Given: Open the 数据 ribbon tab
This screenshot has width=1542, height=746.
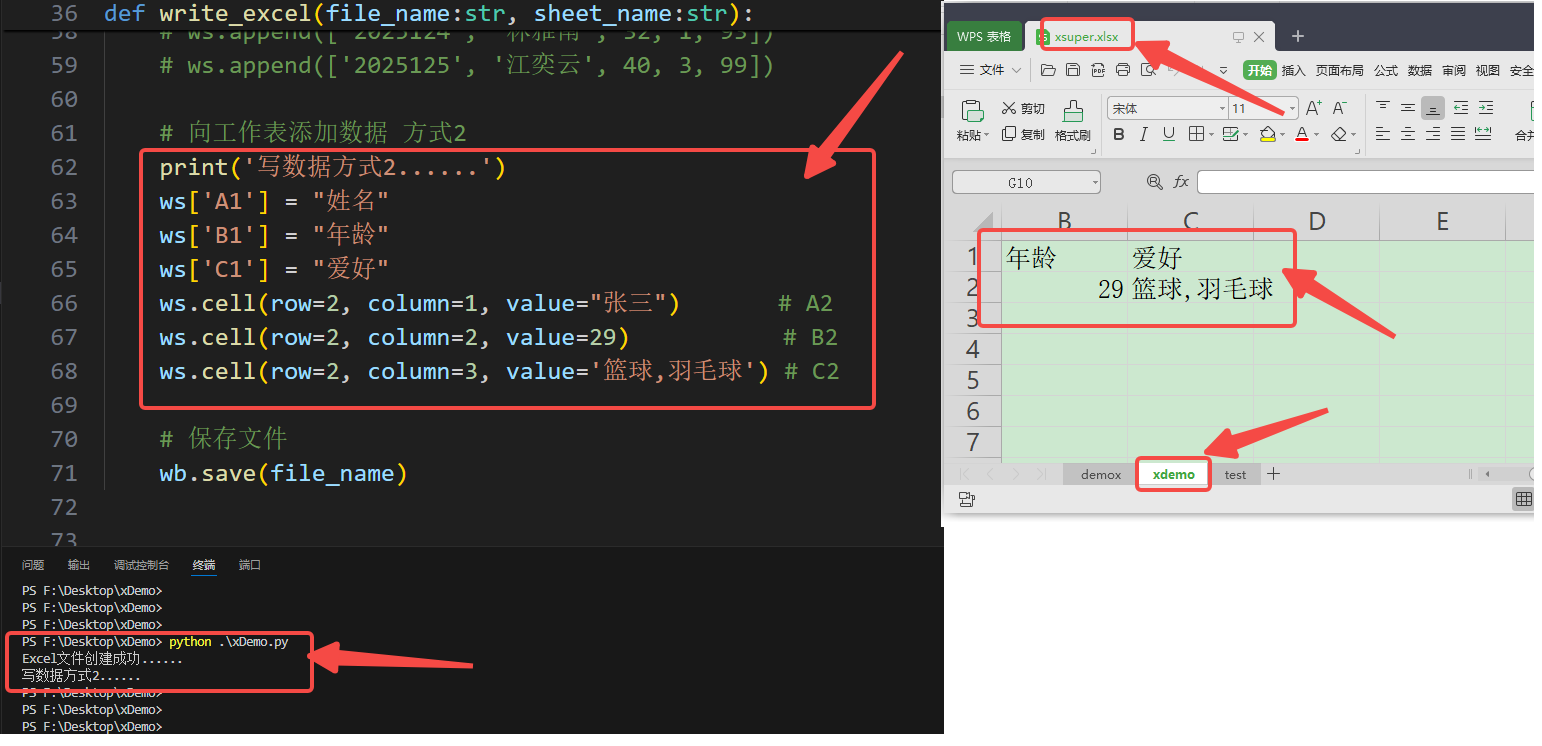Looking at the screenshot, I should 1420,70.
